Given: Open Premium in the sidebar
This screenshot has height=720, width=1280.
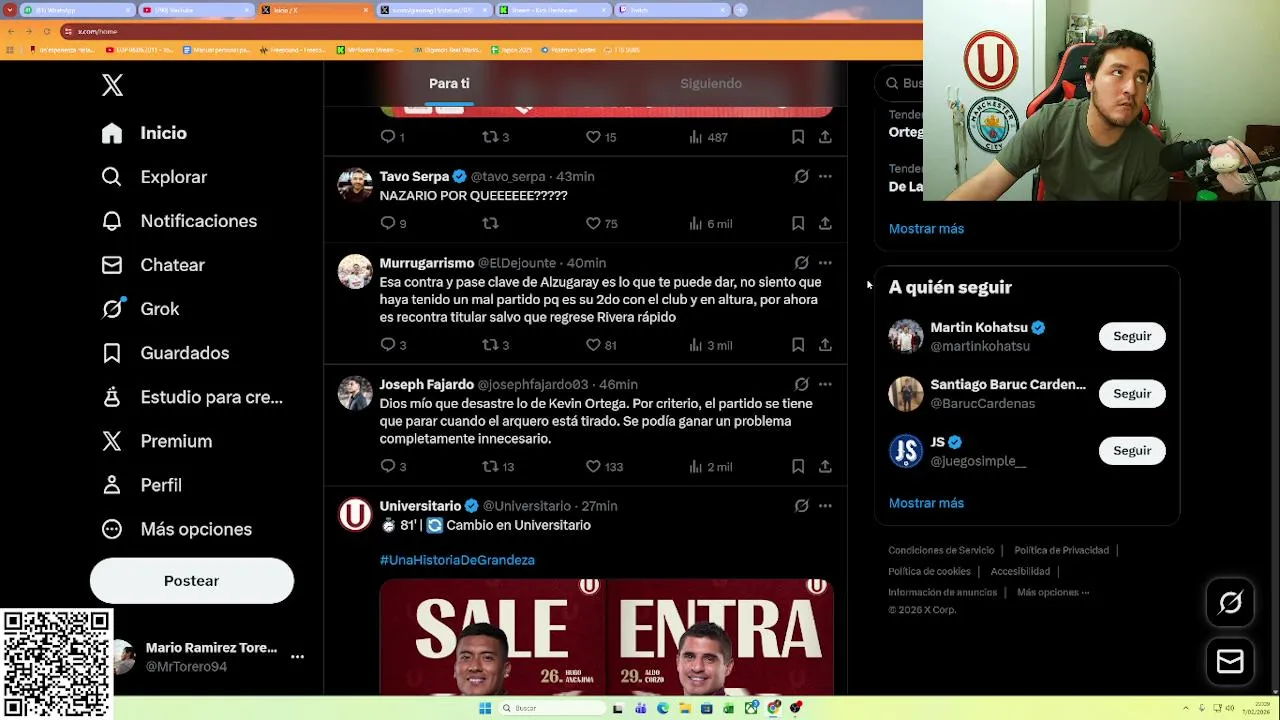Looking at the screenshot, I should 157,441.
